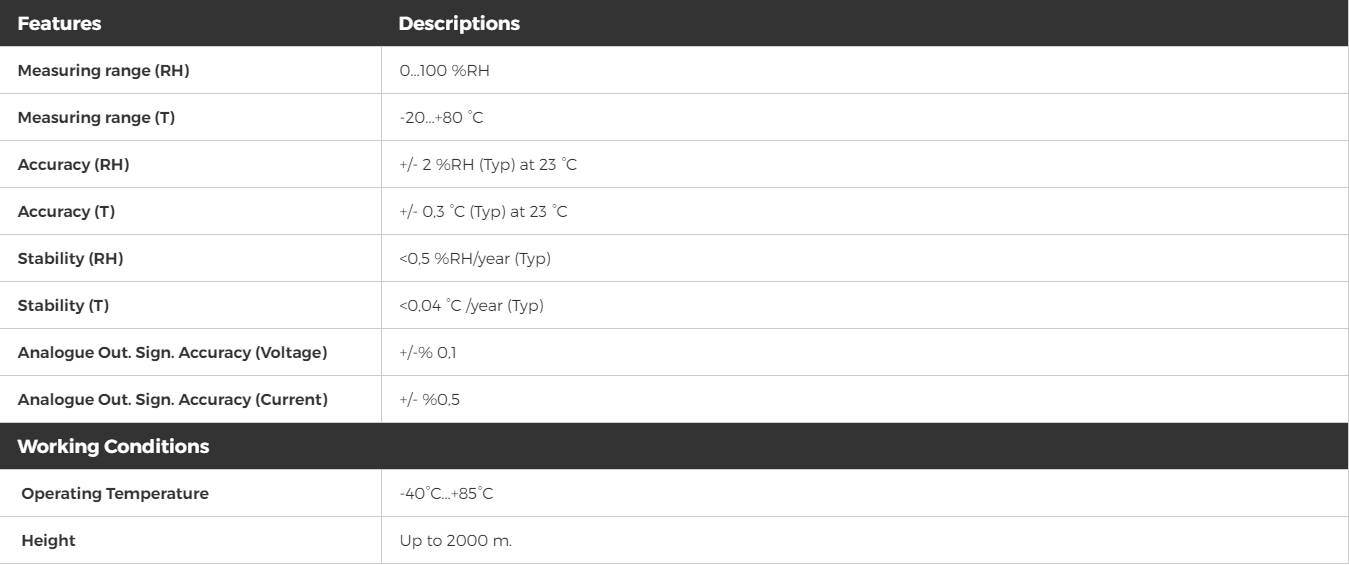Select the Measuring range (RH) row label
Screen dimensions: 1349x565
click(104, 71)
